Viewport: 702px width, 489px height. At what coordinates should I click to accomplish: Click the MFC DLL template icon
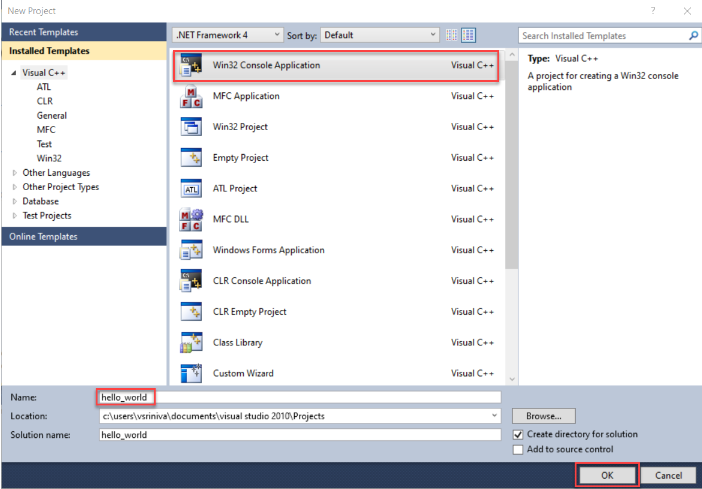(x=191, y=219)
